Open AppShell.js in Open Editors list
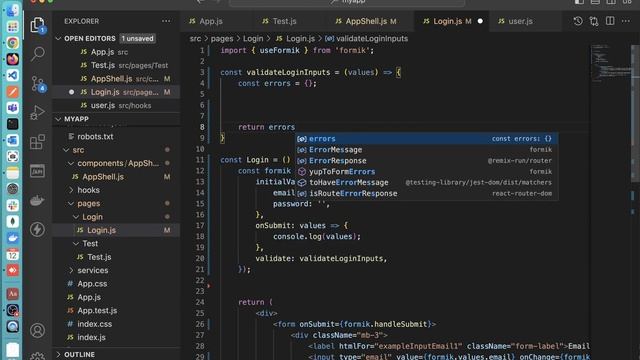Screen dimensions: 640x360 pyautogui.click(x=116, y=79)
